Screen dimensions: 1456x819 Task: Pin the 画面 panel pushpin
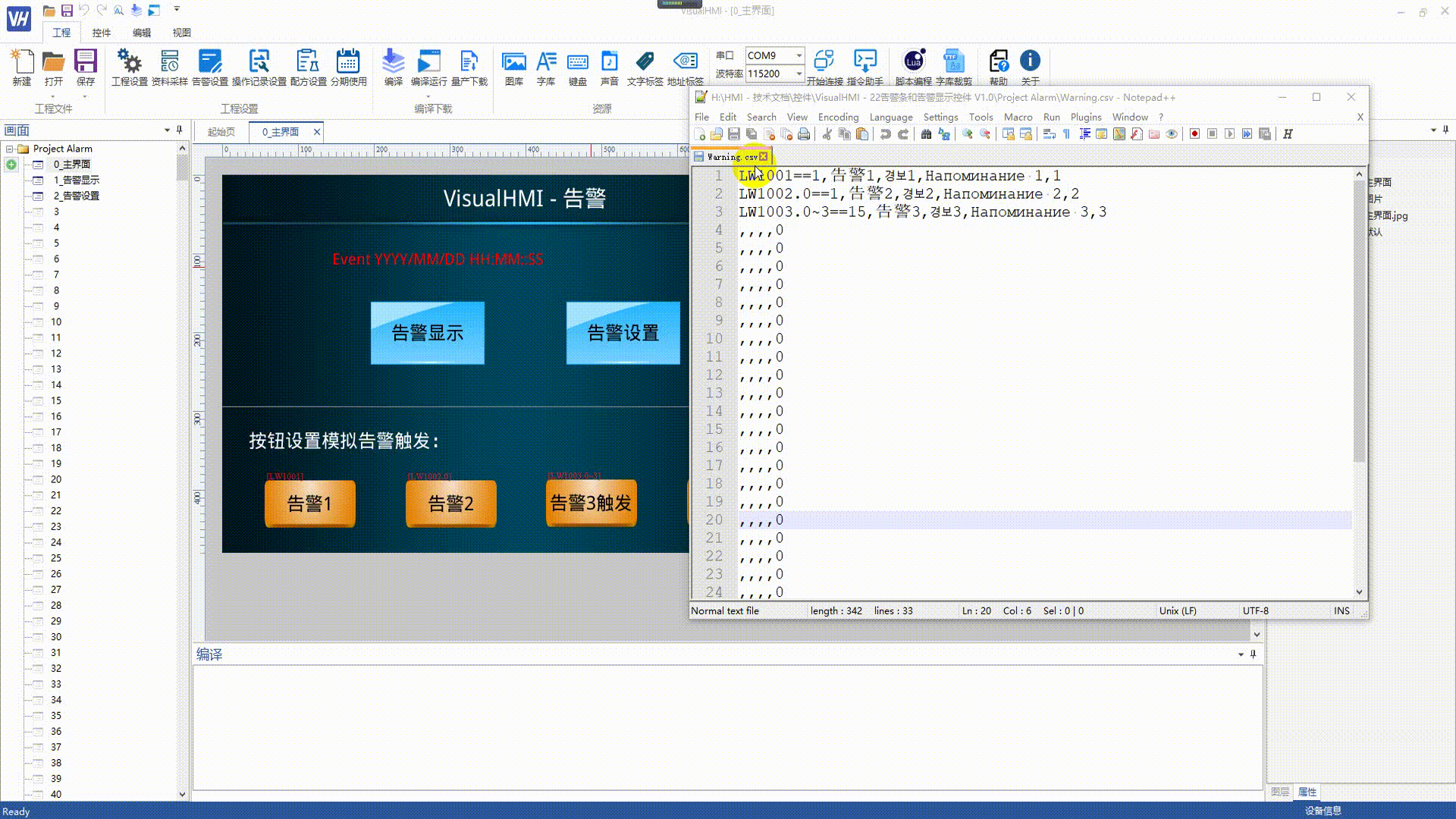(180, 130)
